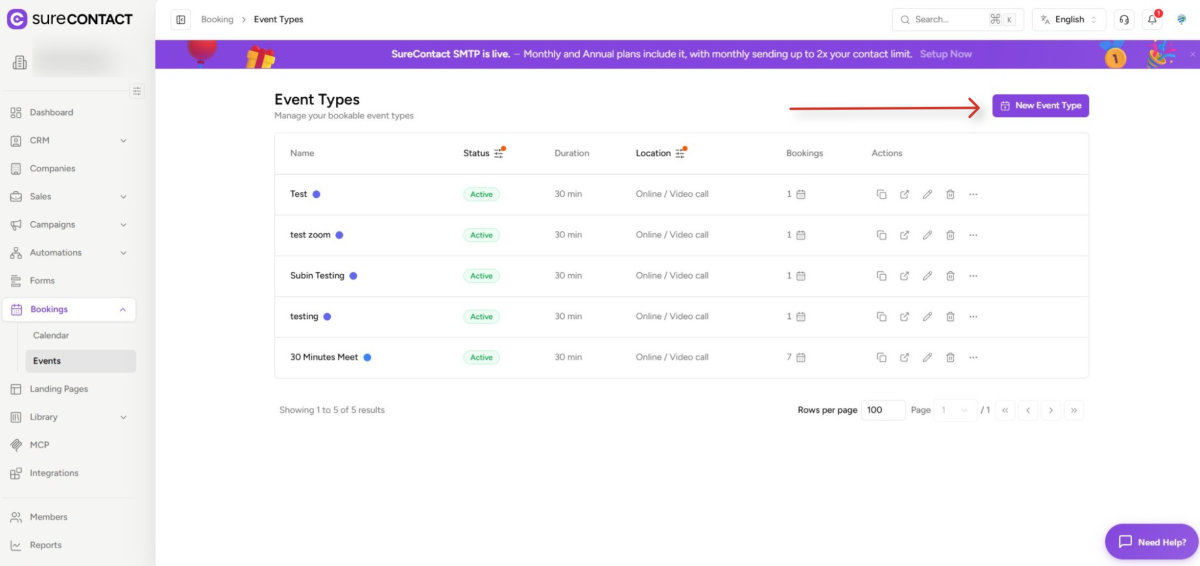The width and height of the screenshot is (1200, 566).
Task: Open the Page number dropdown
Action: point(956,410)
